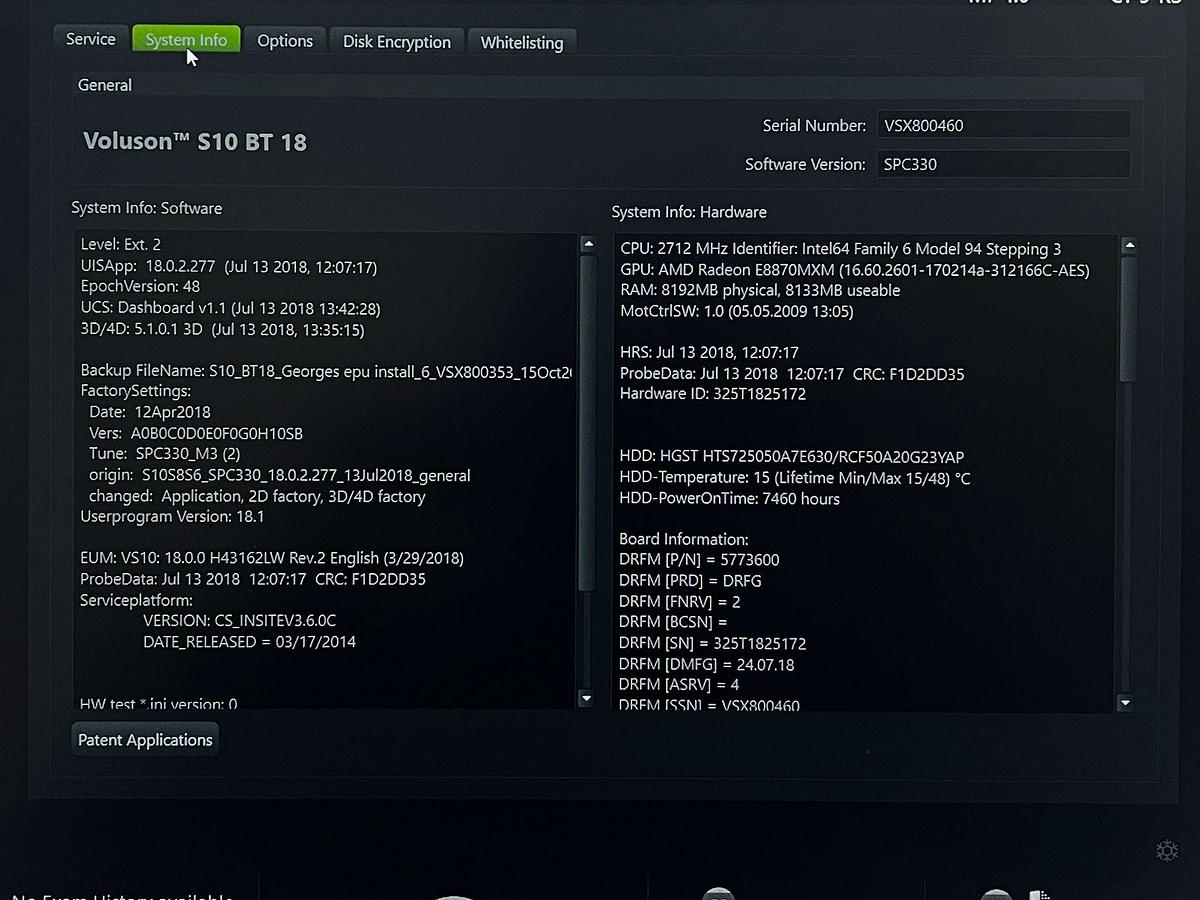Go to the Whitelisting tab
The image size is (1200, 900).
pyautogui.click(x=522, y=43)
